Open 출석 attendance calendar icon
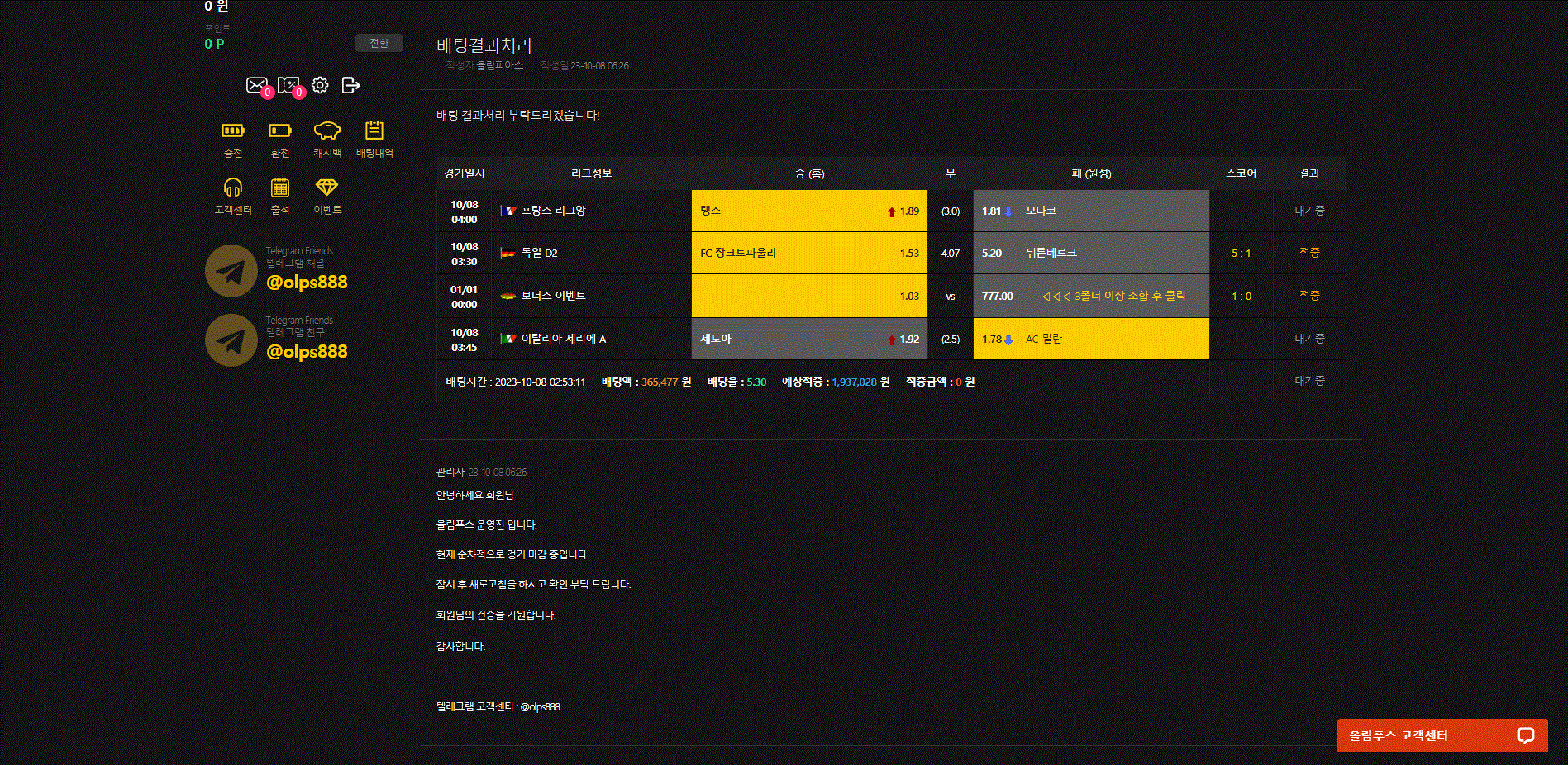 click(x=280, y=188)
